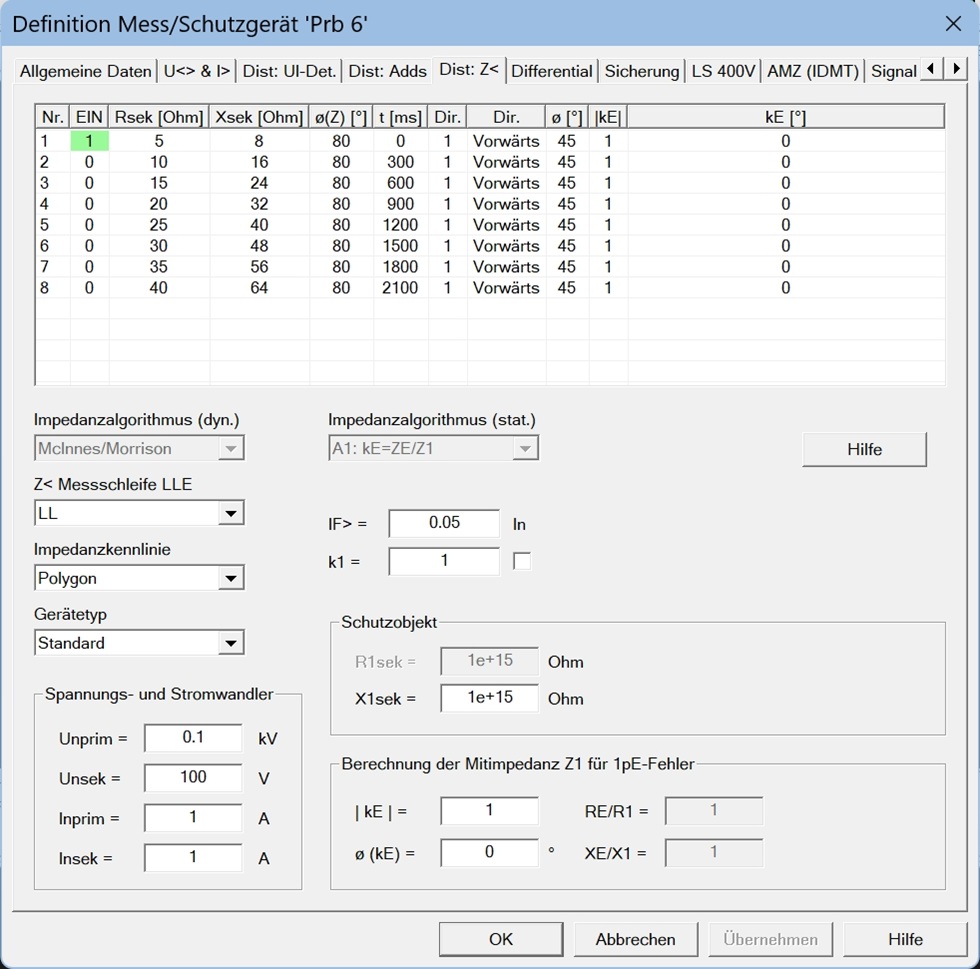Focus the Unprim voltage input field
980x969 pixels.
[193, 738]
